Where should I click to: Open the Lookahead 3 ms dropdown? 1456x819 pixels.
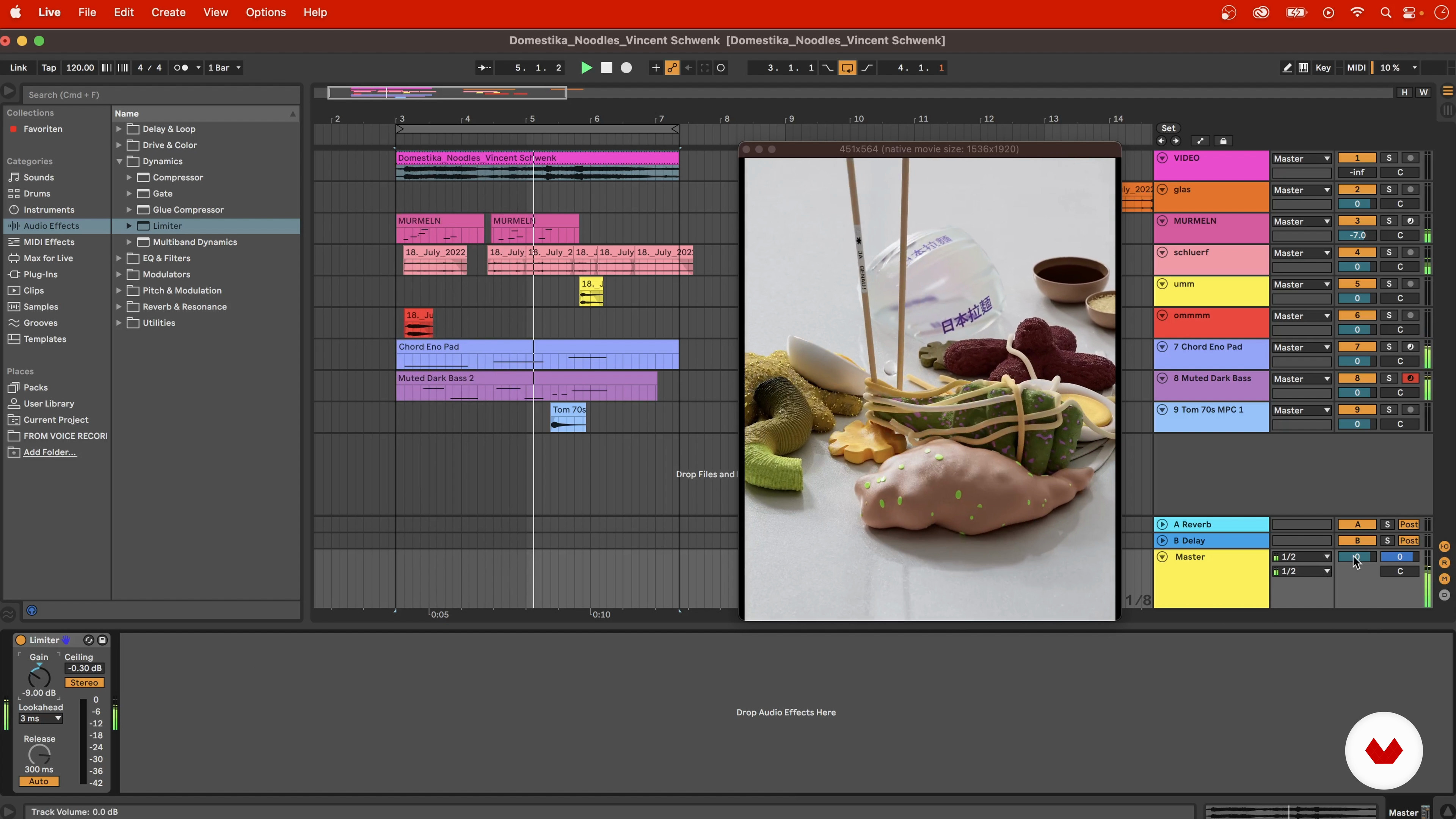coord(40,719)
